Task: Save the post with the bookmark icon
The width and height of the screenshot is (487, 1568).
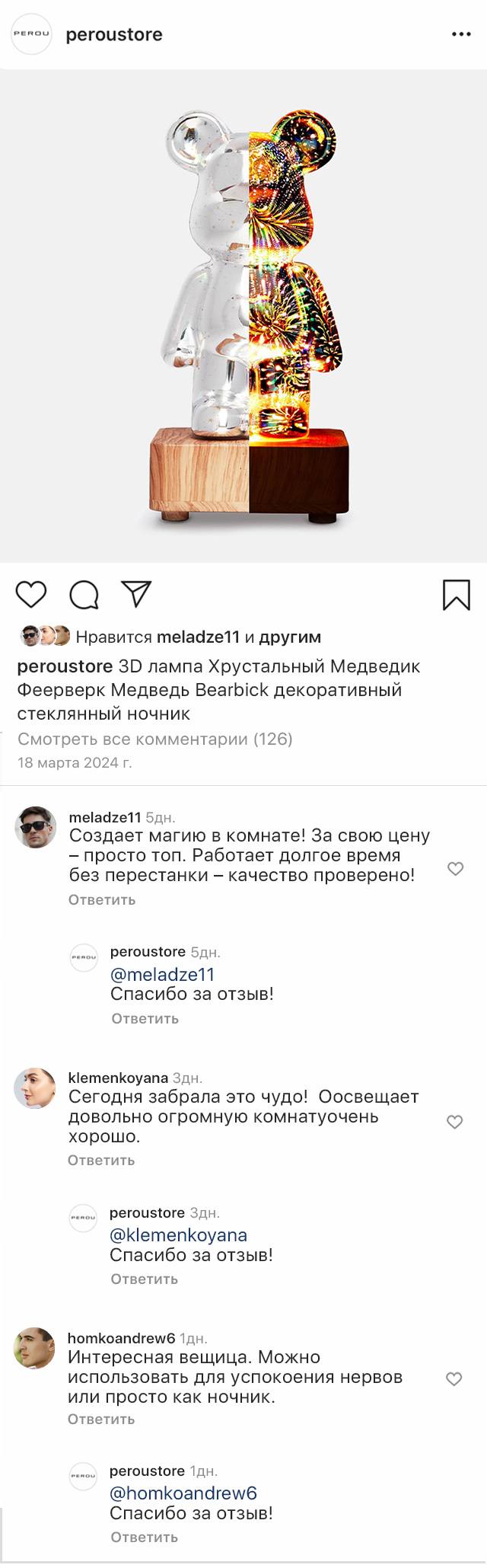Action: [x=457, y=595]
